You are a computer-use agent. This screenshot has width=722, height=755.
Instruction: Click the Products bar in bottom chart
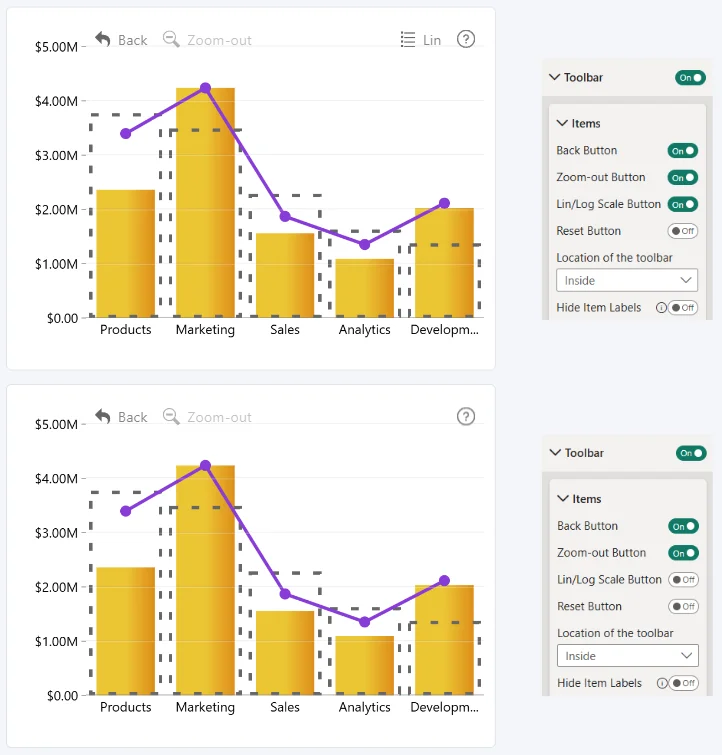126,631
